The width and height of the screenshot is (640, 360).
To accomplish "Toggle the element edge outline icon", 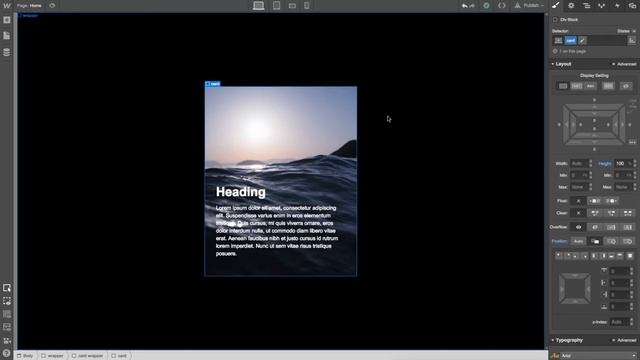I will pyautogui.click(x=7, y=301).
